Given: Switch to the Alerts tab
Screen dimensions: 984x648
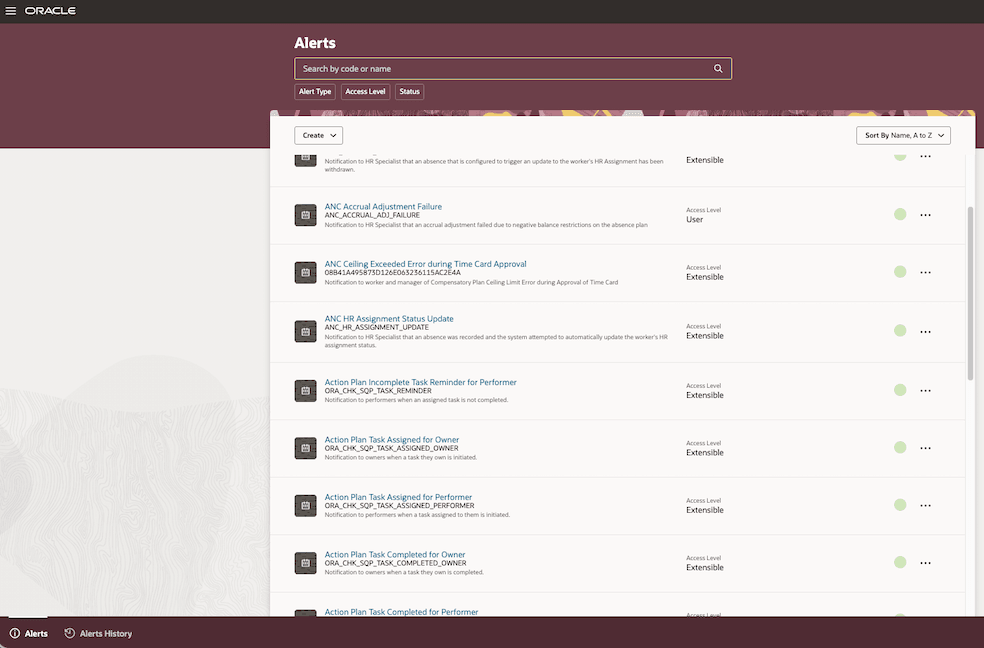Looking at the screenshot, I should (x=29, y=634).
